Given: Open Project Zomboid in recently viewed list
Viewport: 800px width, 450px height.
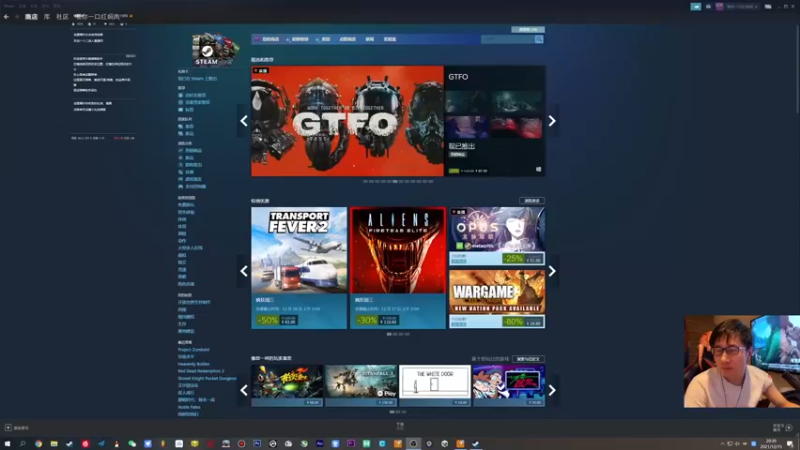Looking at the screenshot, I should pos(193,349).
